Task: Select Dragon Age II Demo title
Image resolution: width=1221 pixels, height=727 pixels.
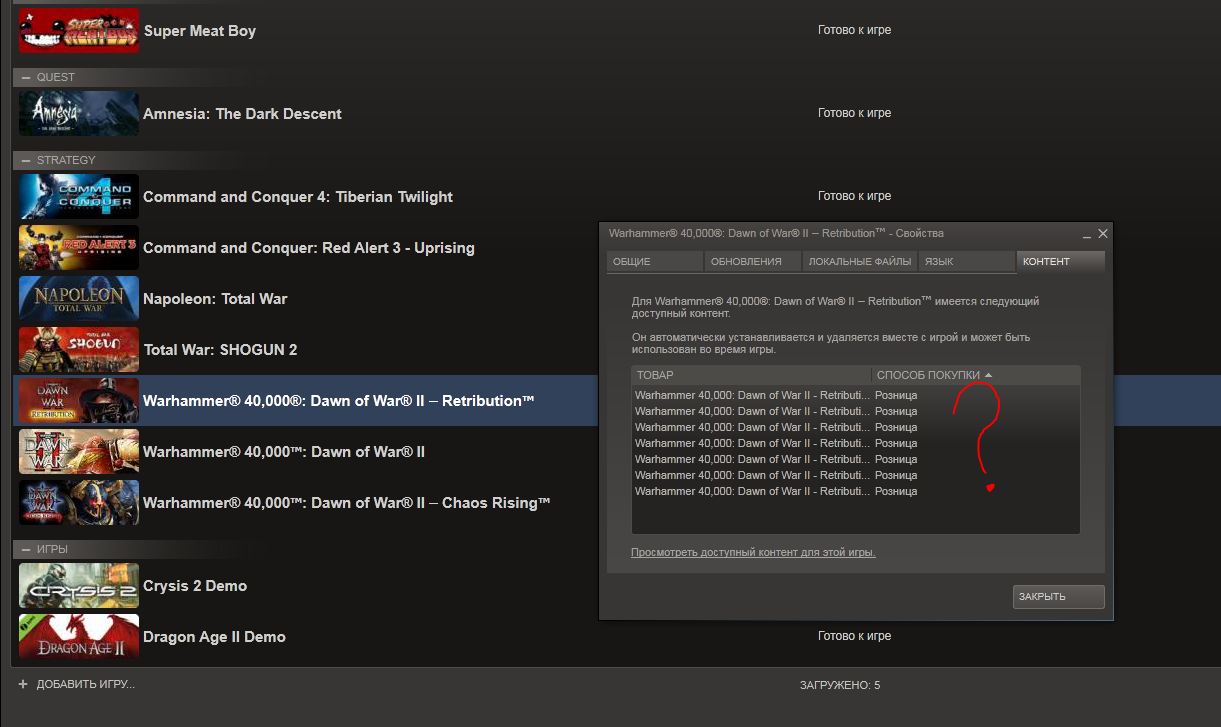Action: pos(214,637)
